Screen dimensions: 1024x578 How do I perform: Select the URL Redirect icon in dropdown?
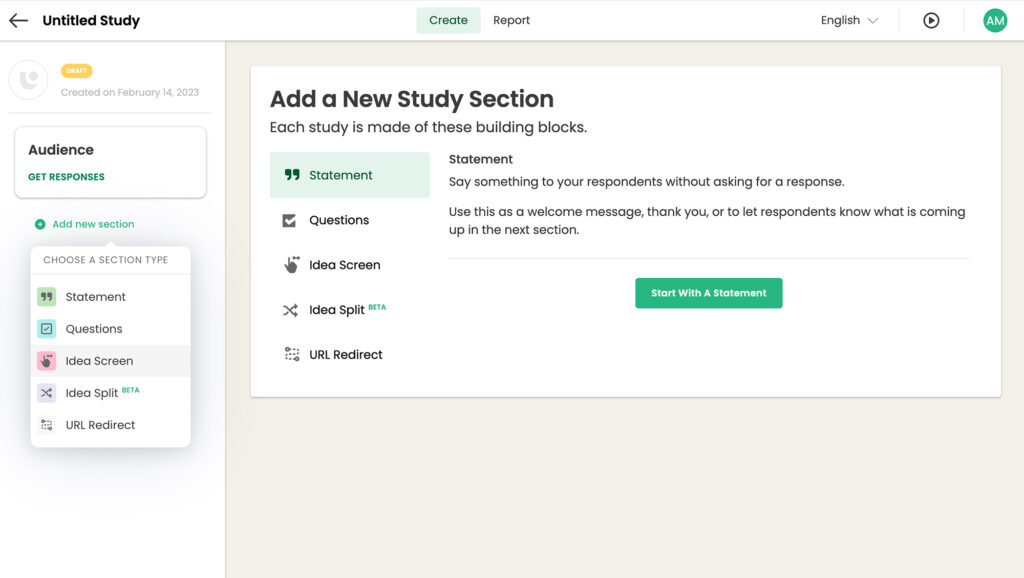[46, 425]
